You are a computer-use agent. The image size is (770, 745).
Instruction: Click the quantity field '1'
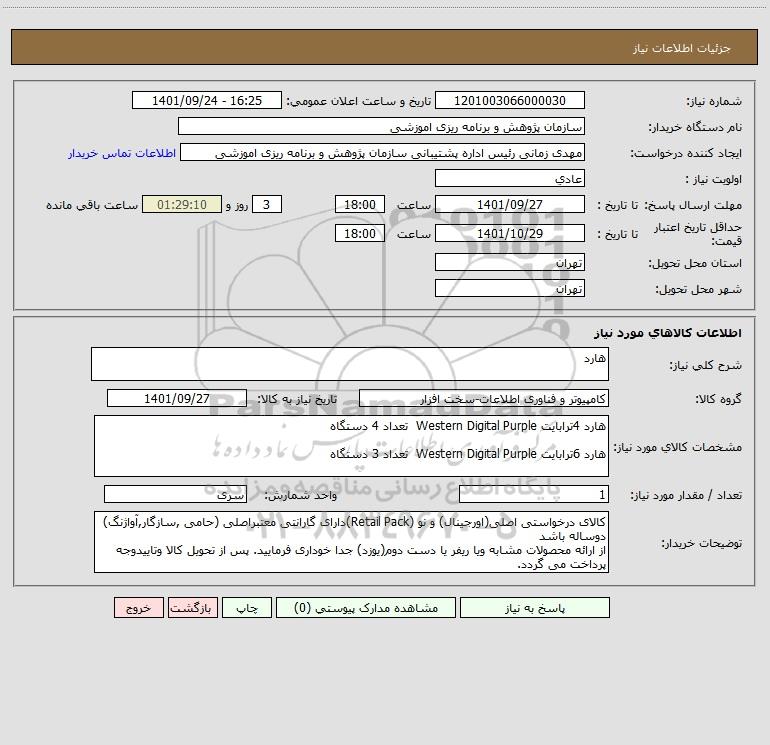tap(534, 495)
